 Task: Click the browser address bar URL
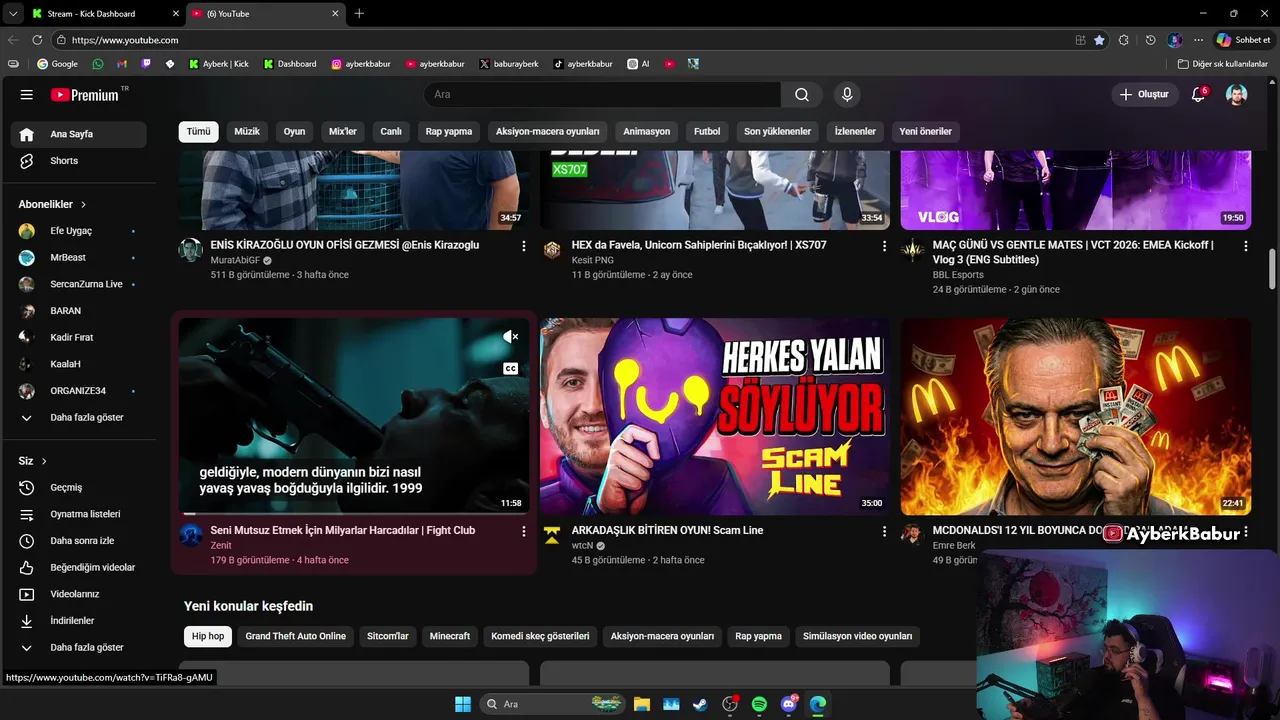click(x=125, y=40)
